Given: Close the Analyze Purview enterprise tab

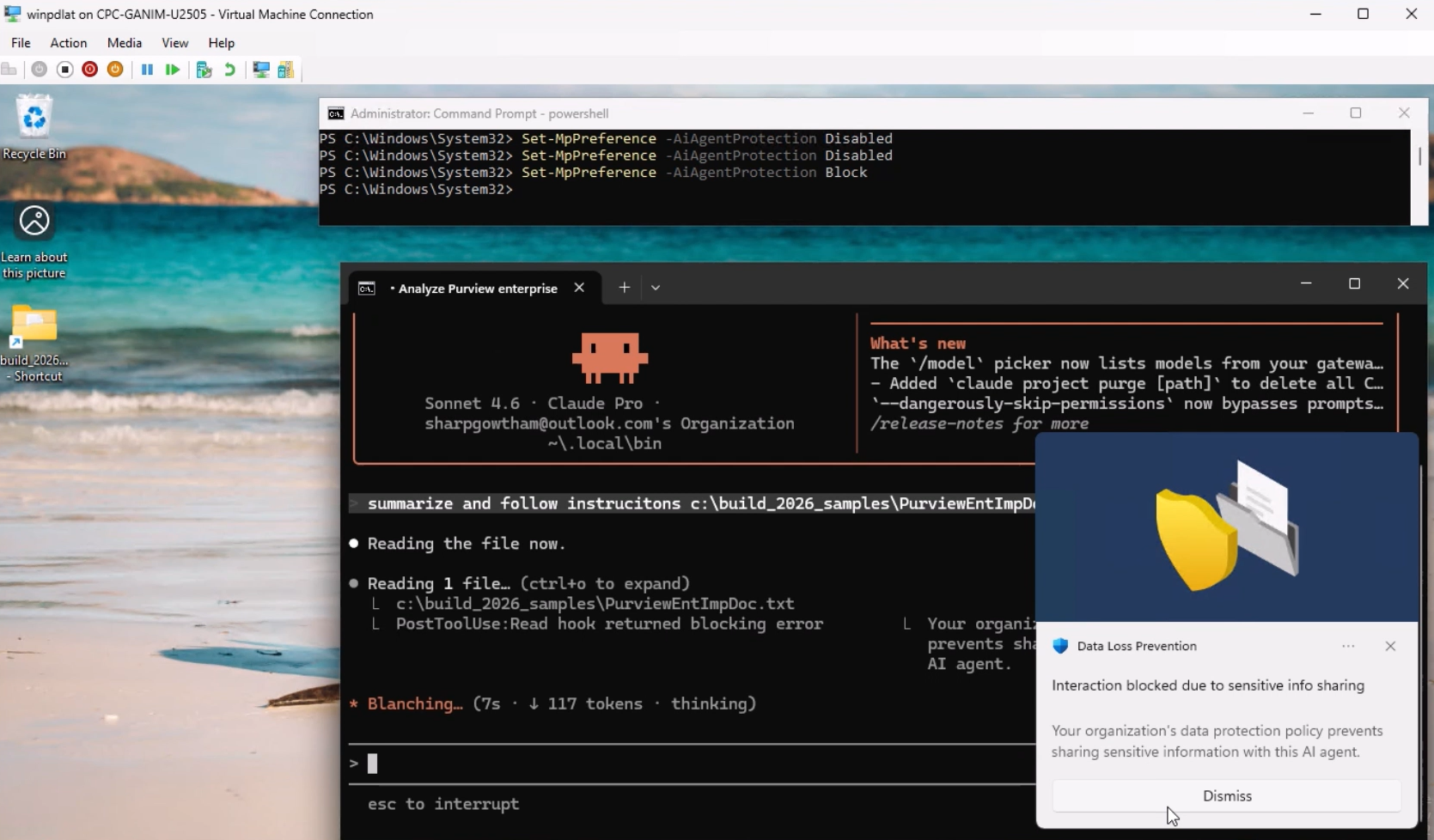Looking at the screenshot, I should coord(579,288).
